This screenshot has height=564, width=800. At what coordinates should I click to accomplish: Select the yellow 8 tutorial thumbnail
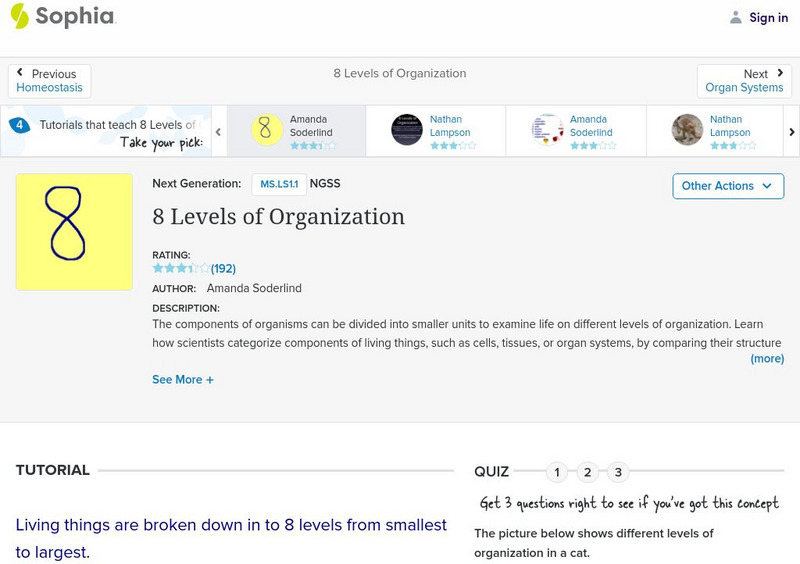pyautogui.click(x=265, y=130)
